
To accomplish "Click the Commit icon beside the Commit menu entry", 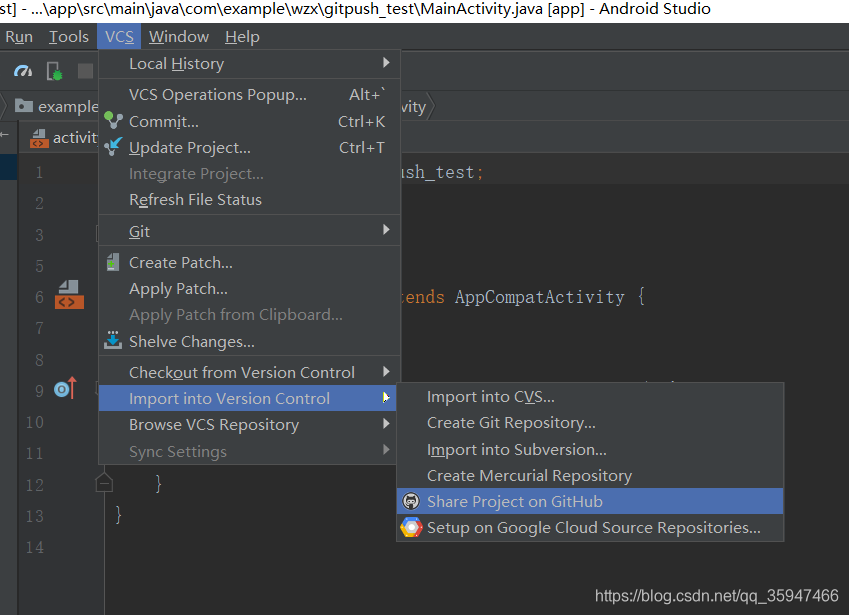I will [x=112, y=121].
